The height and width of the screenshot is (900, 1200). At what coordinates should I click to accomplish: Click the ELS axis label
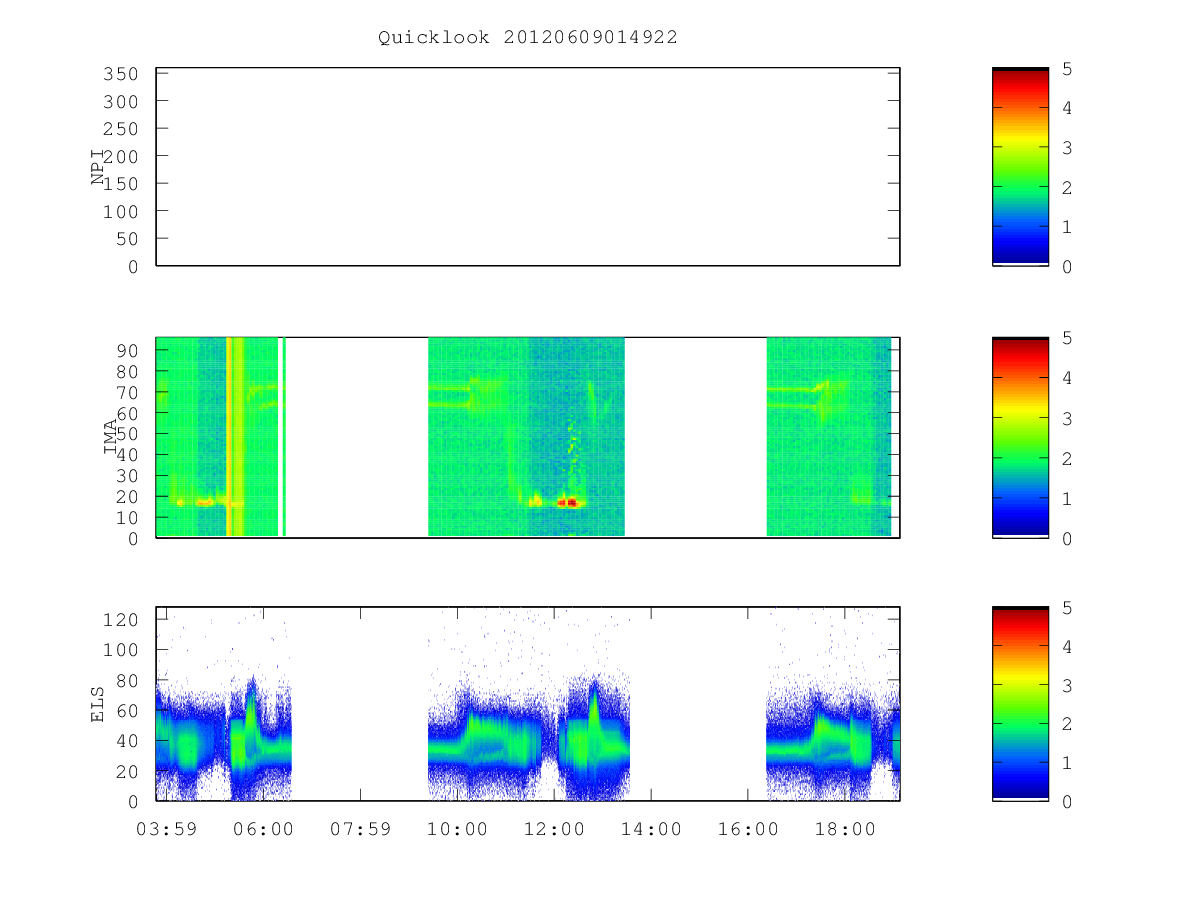(98, 703)
